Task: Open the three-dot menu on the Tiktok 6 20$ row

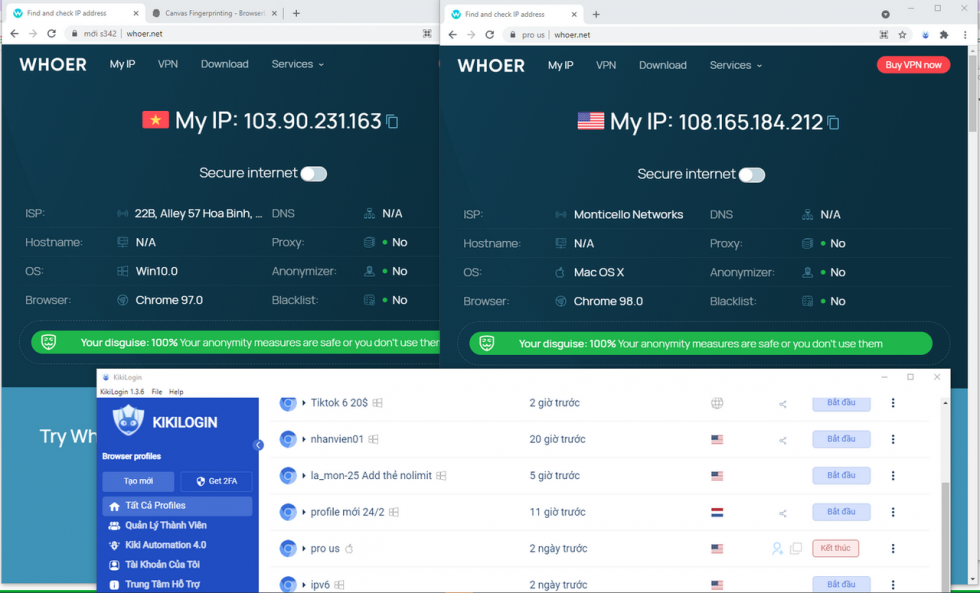Action: pos(892,403)
